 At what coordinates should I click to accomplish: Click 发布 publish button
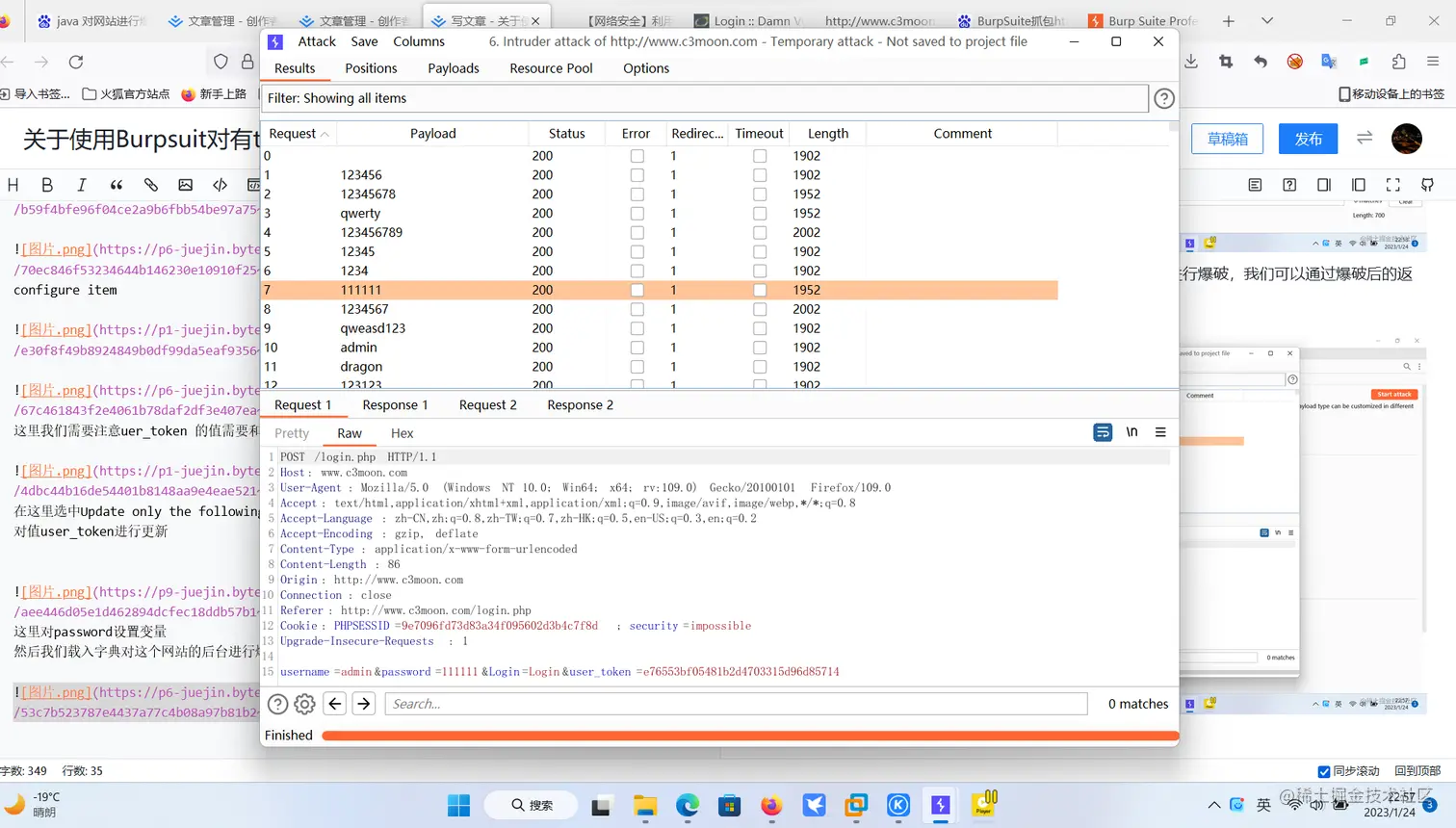(x=1309, y=139)
